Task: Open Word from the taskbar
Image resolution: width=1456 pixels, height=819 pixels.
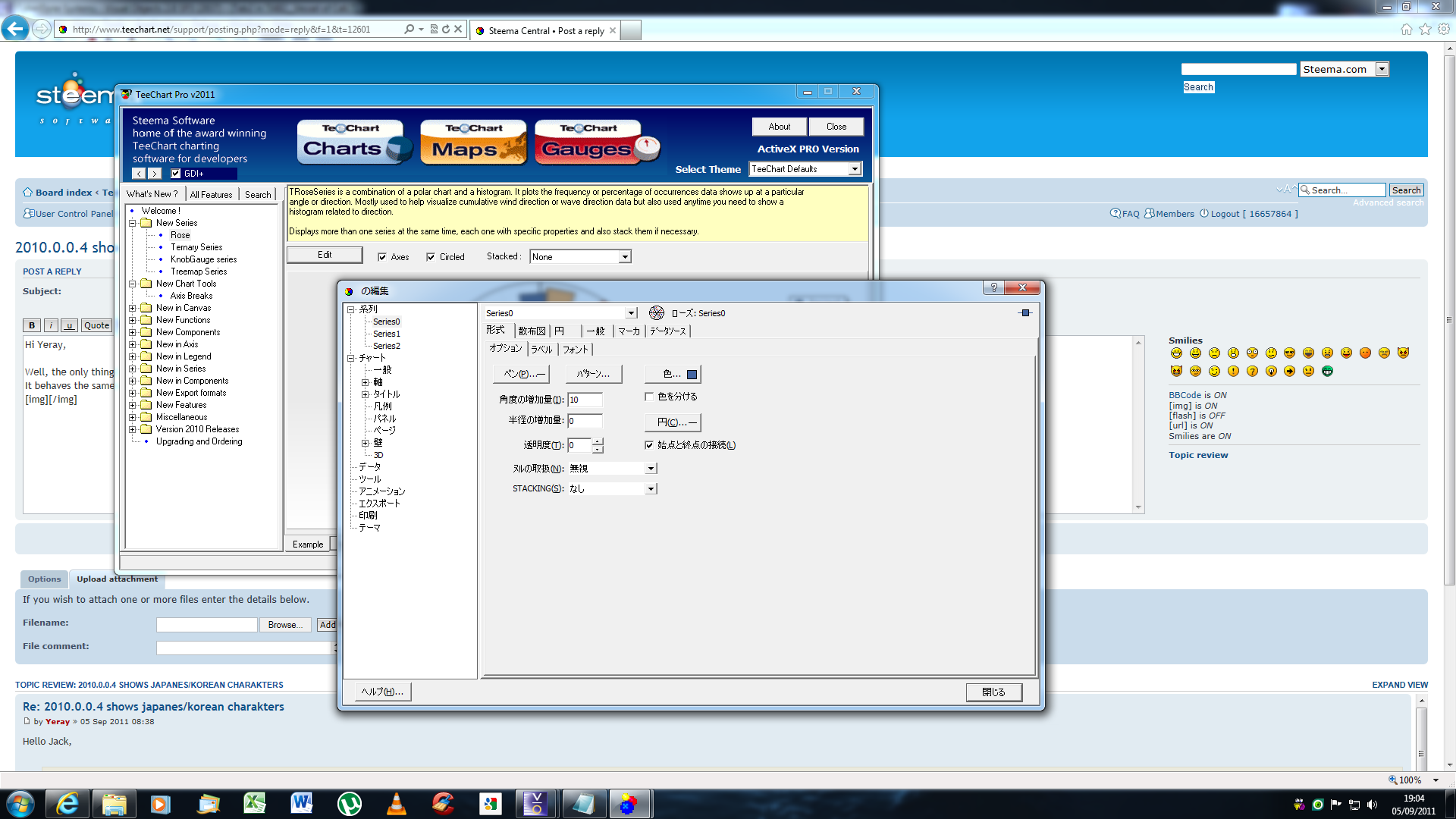Action: tap(302, 804)
